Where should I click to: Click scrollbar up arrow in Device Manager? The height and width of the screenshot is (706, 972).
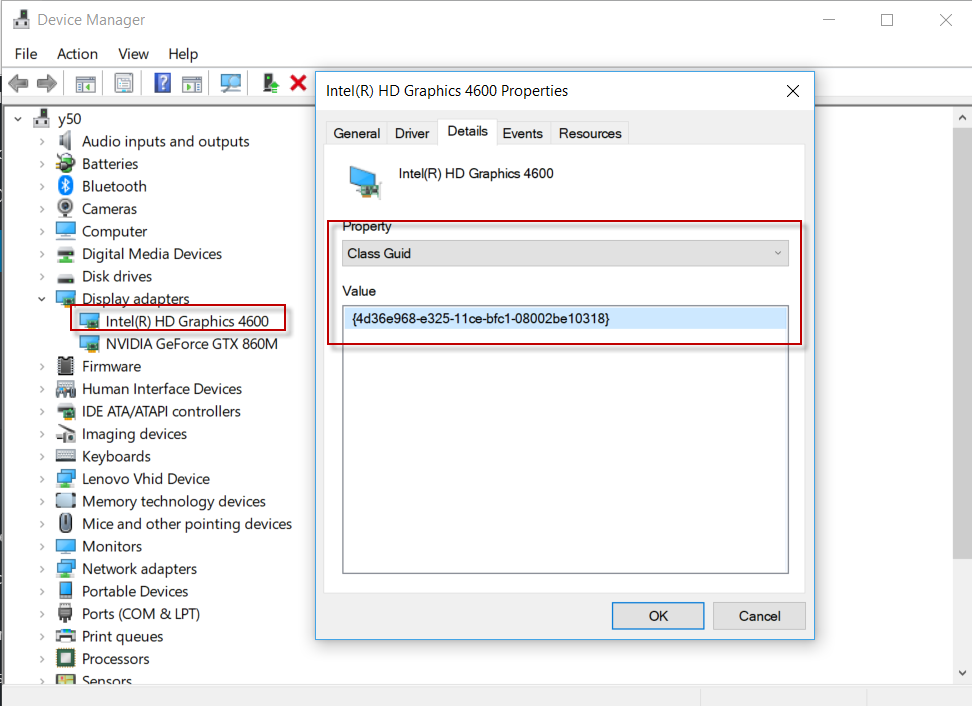tap(962, 117)
